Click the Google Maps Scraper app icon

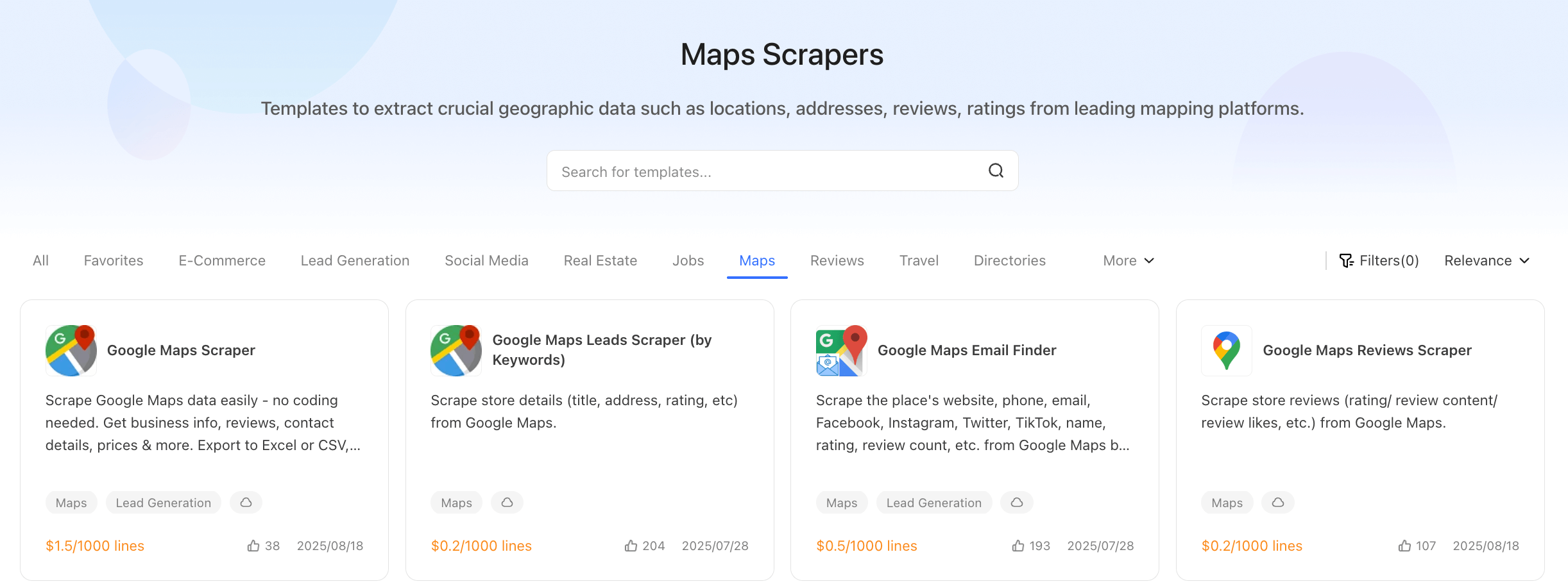[x=71, y=350]
